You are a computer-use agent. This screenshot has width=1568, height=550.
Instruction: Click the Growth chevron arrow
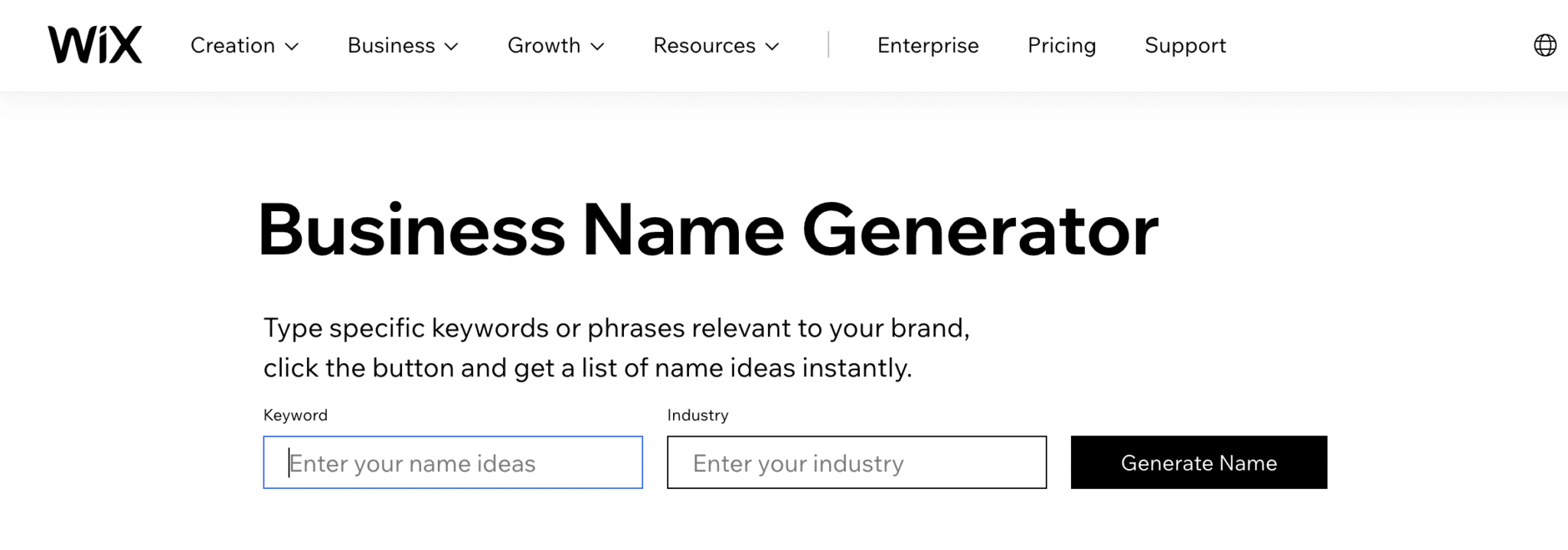[x=597, y=47]
